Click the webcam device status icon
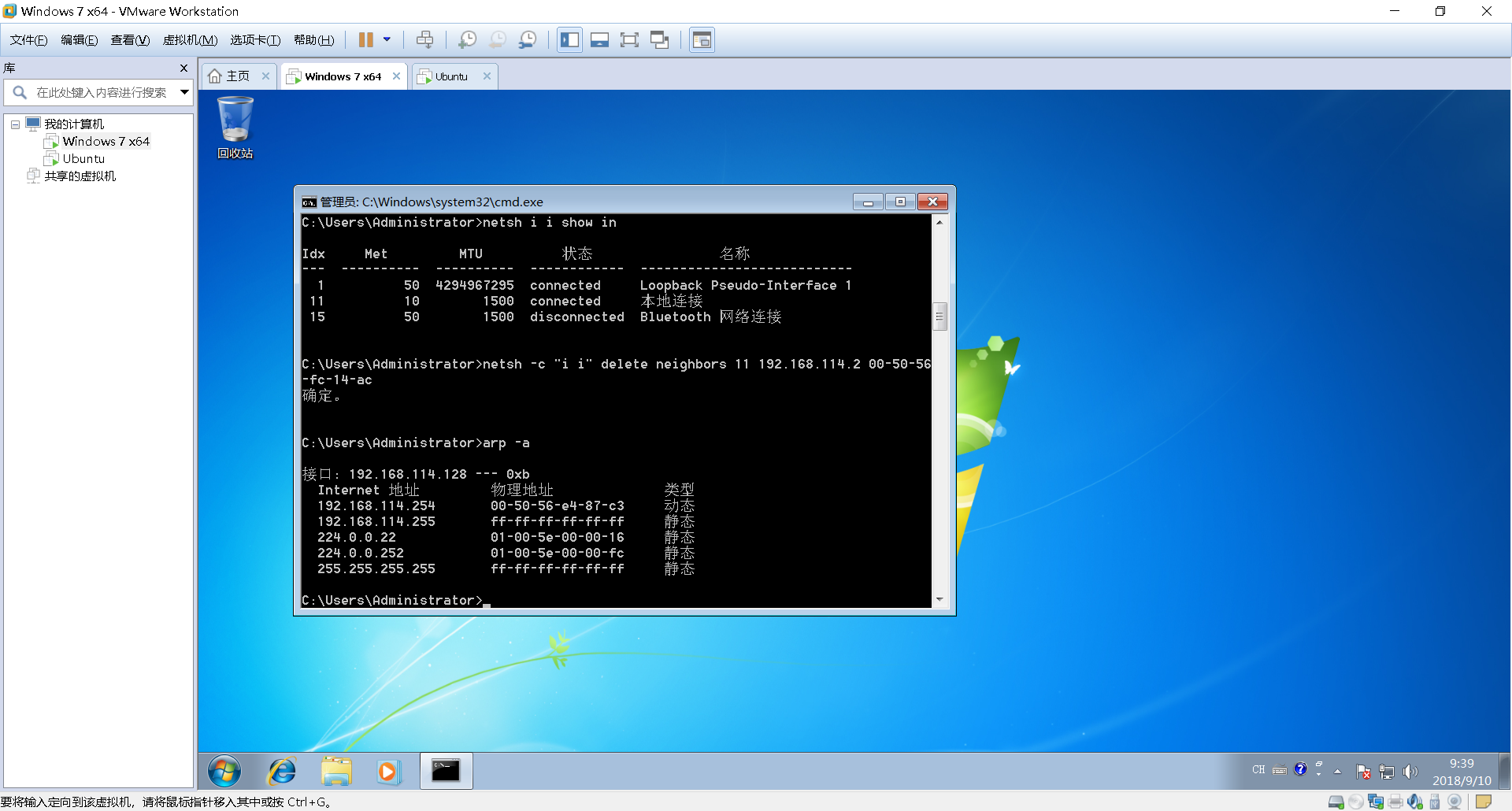This screenshot has width=1512, height=811. coord(1455,802)
